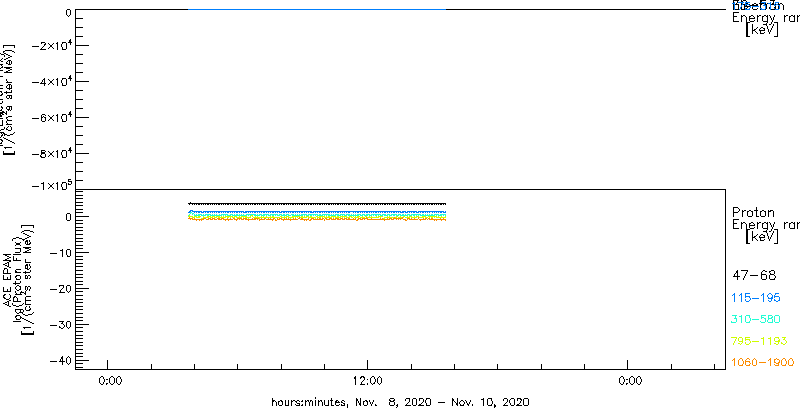Image resolution: width=800 pixels, height=410 pixels.
Task: Click the -20 tick label on lower plot
Action: tap(60, 289)
